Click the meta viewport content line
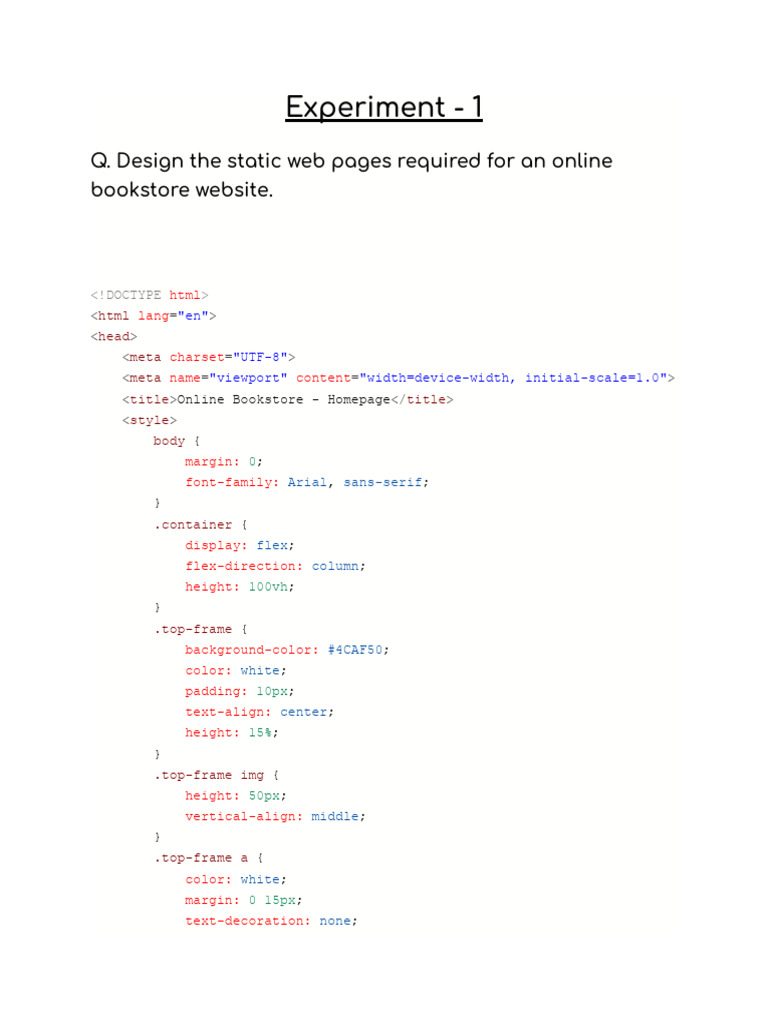768x1024 pixels. tap(398, 378)
